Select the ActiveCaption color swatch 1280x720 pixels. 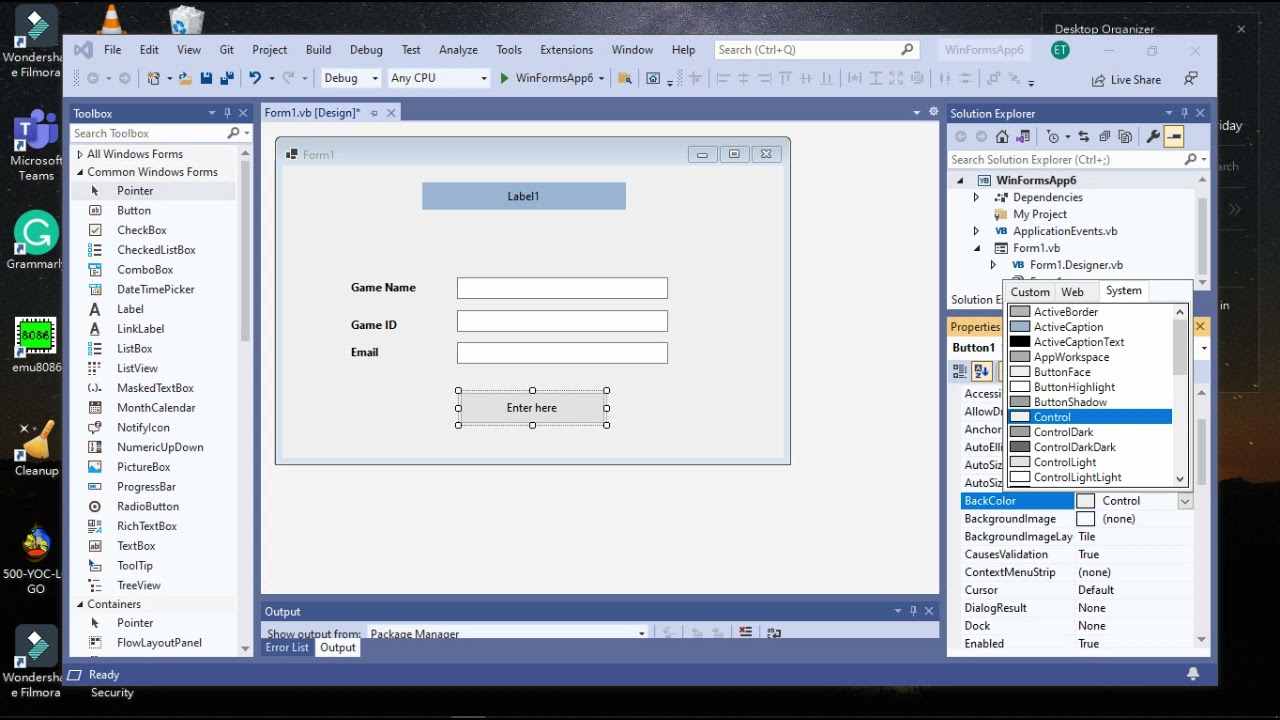pos(1020,327)
